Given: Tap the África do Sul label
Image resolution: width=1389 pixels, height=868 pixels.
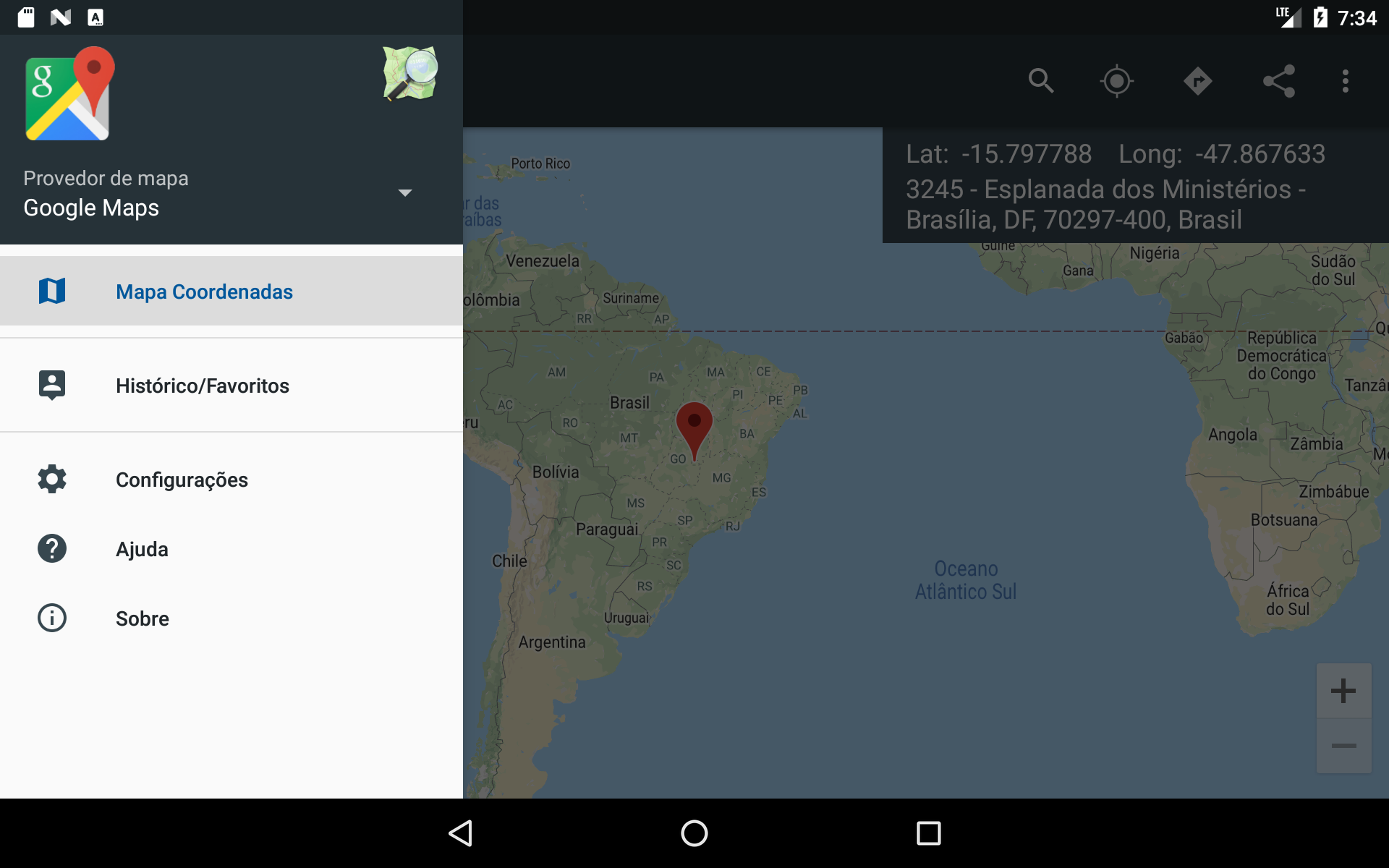Looking at the screenshot, I should tap(1288, 600).
